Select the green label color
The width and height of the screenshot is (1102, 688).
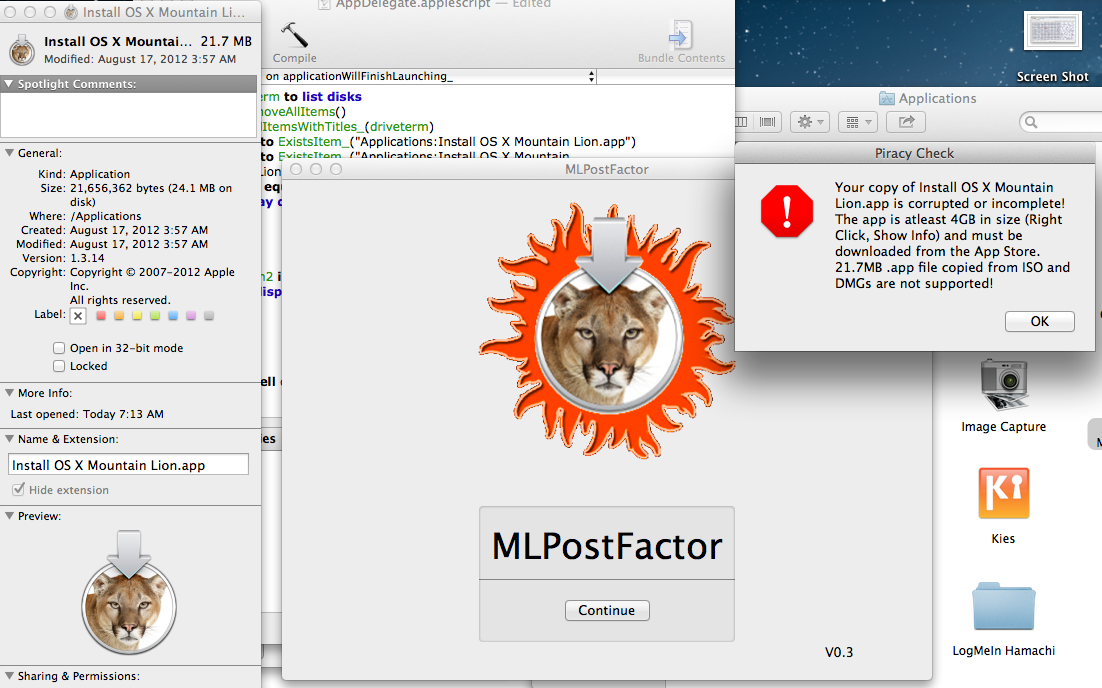155,316
